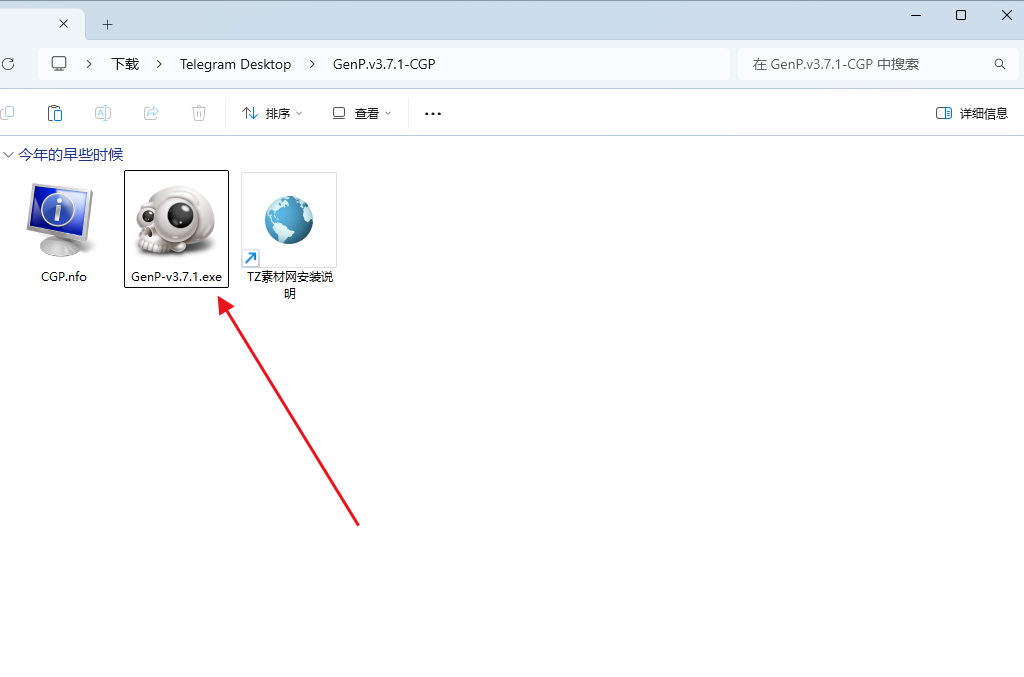Click the refresh icon by the address bar
This screenshot has height=677, width=1024.
8,64
